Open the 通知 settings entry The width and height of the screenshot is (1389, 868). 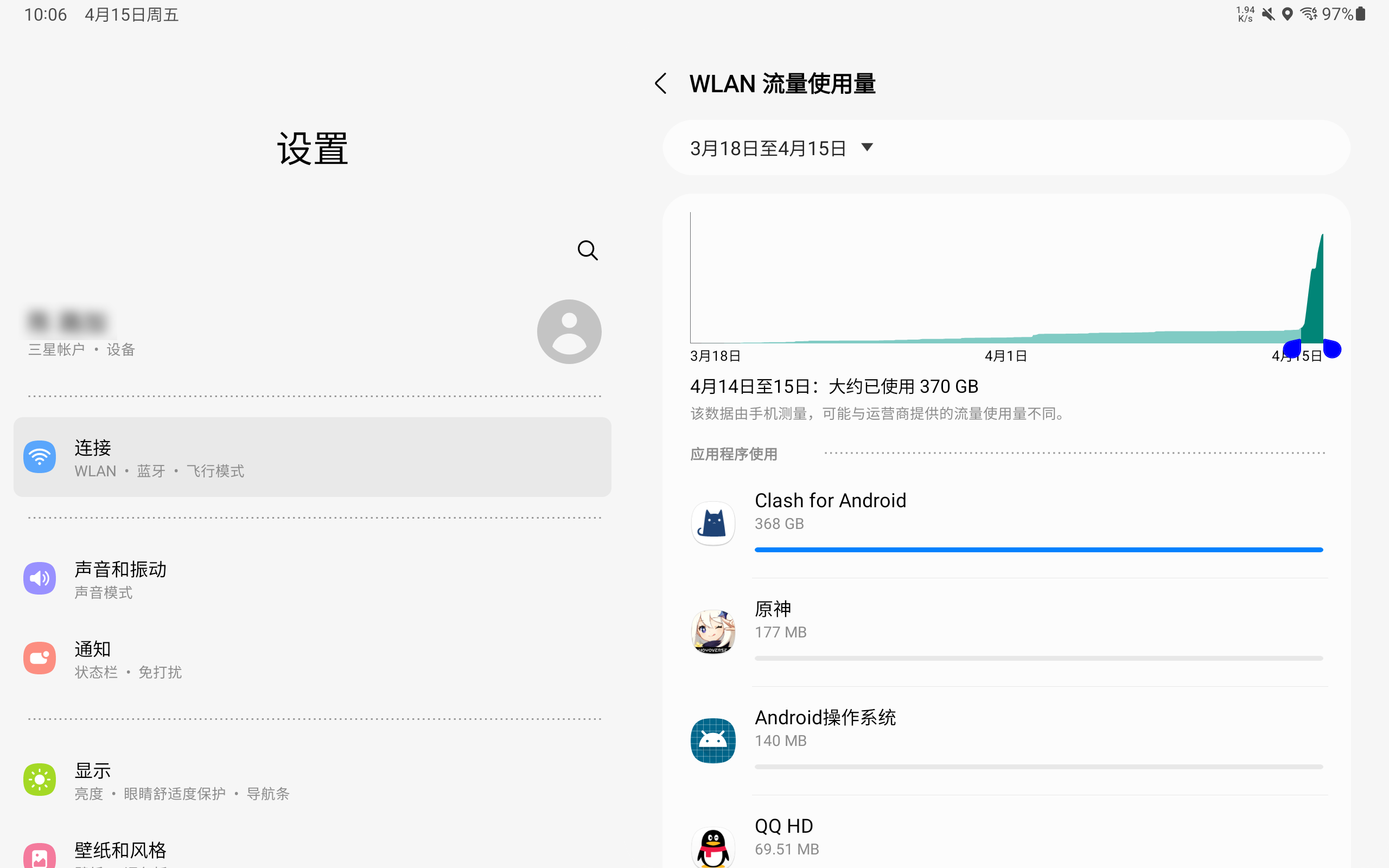(93, 649)
